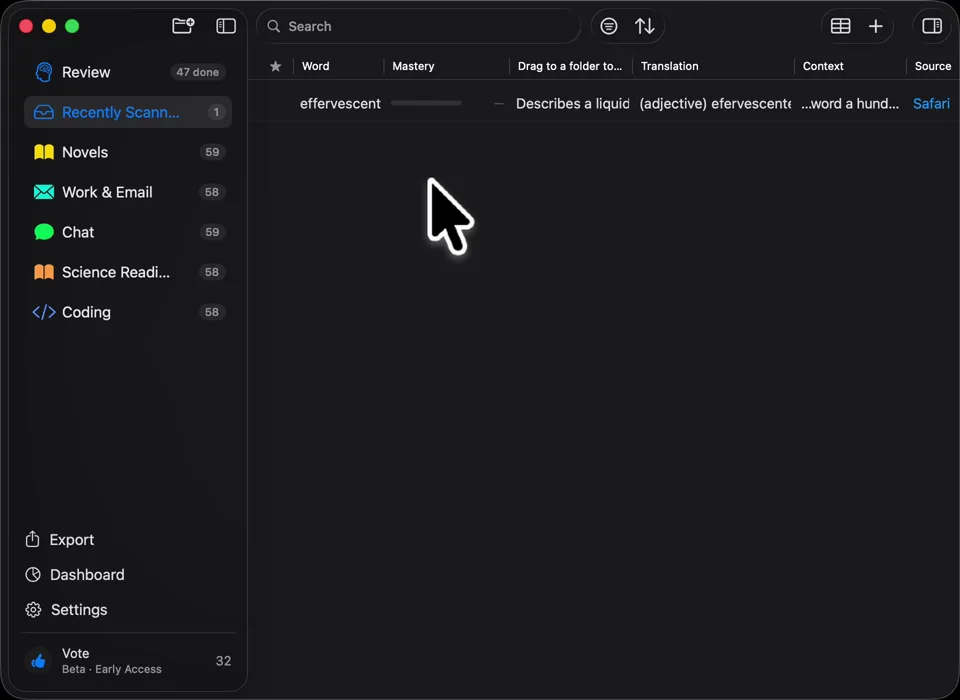Select the Recently Scanned folder
This screenshot has height=700, width=960.
[x=128, y=112]
